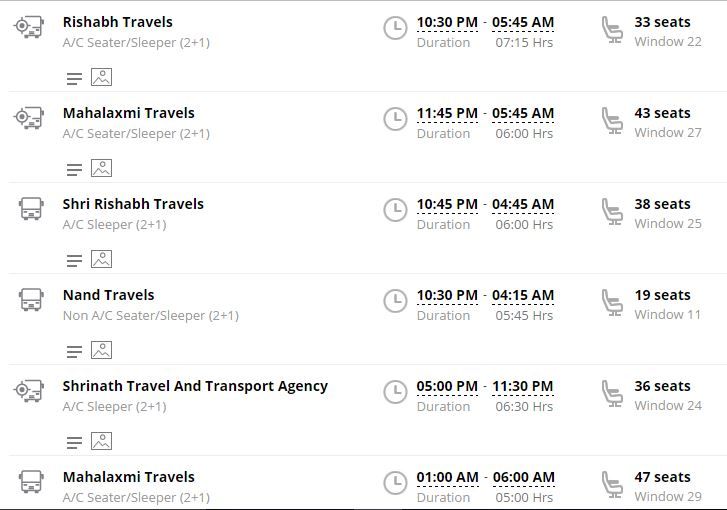The height and width of the screenshot is (510, 727).
Task: Click tracking bus icon beside Rishabh Travels
Action: 29,27
